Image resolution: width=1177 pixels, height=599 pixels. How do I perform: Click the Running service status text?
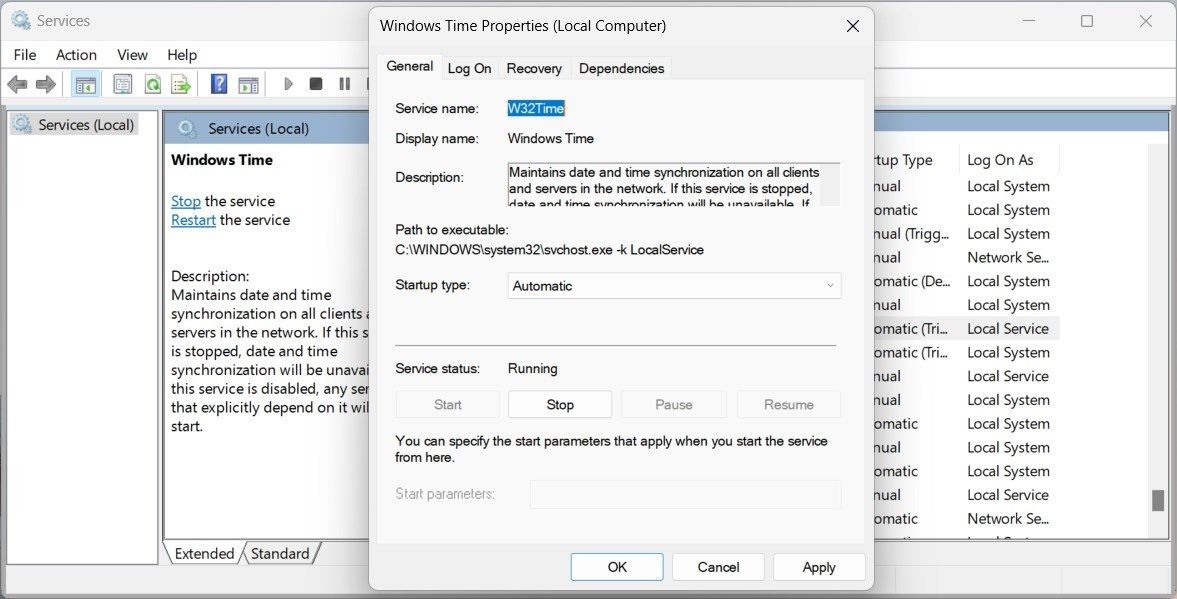pos(532,369)
